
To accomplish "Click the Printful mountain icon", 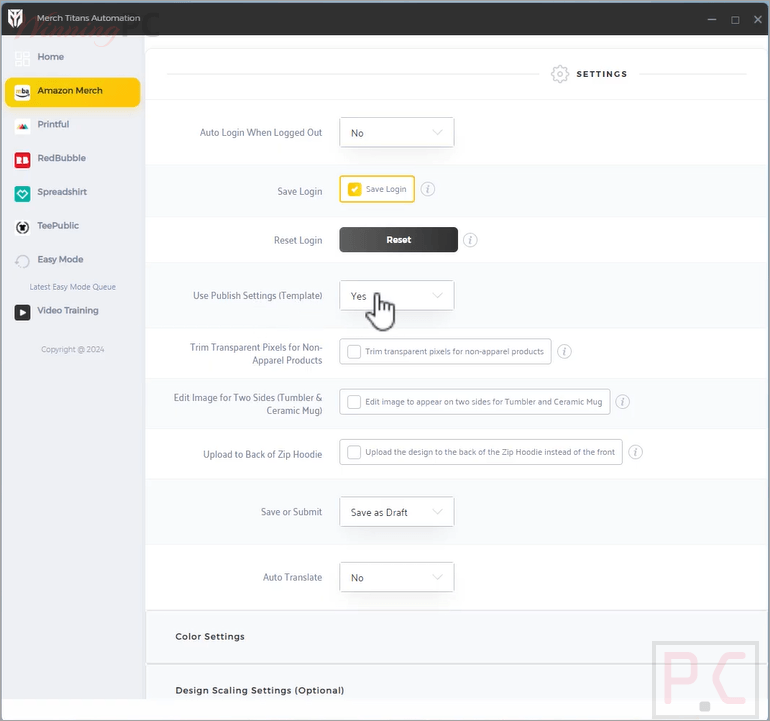I will [x=22, y=126].
